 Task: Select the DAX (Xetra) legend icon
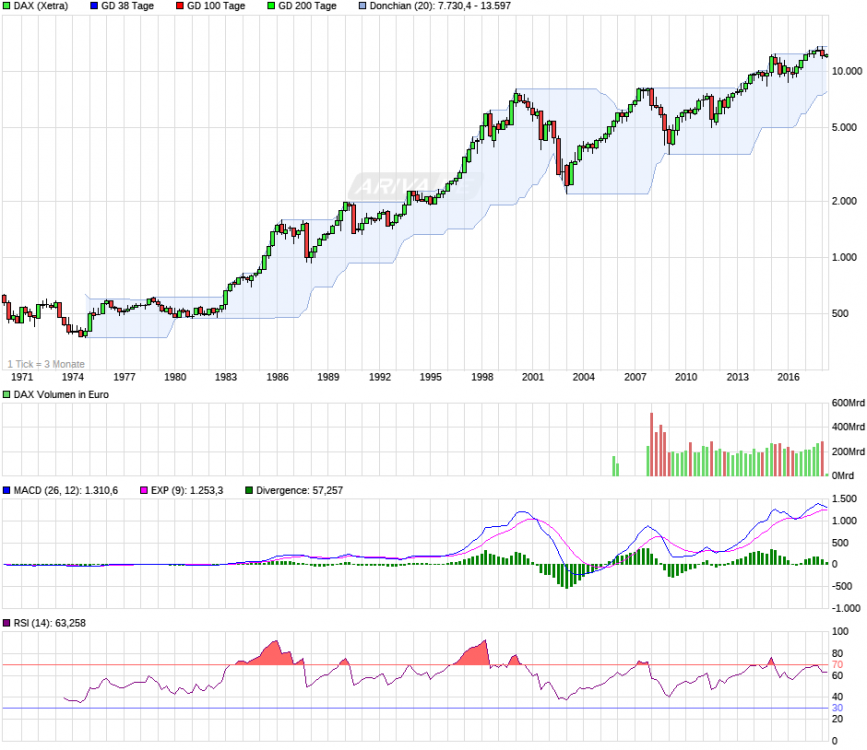(x=7, y=6)
